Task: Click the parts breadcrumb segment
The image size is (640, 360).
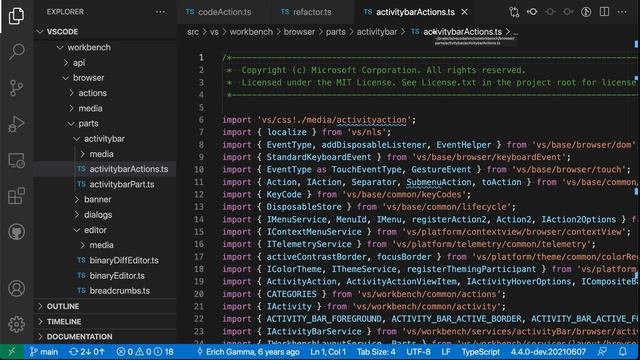Action: (x=336, y=31)
